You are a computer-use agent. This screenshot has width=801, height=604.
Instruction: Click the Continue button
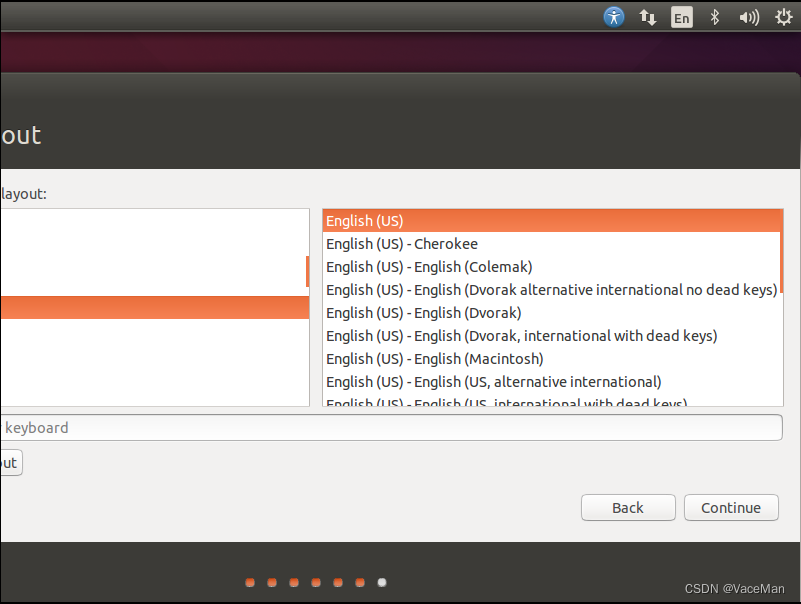pyautogui.click(x=731, y=507)
